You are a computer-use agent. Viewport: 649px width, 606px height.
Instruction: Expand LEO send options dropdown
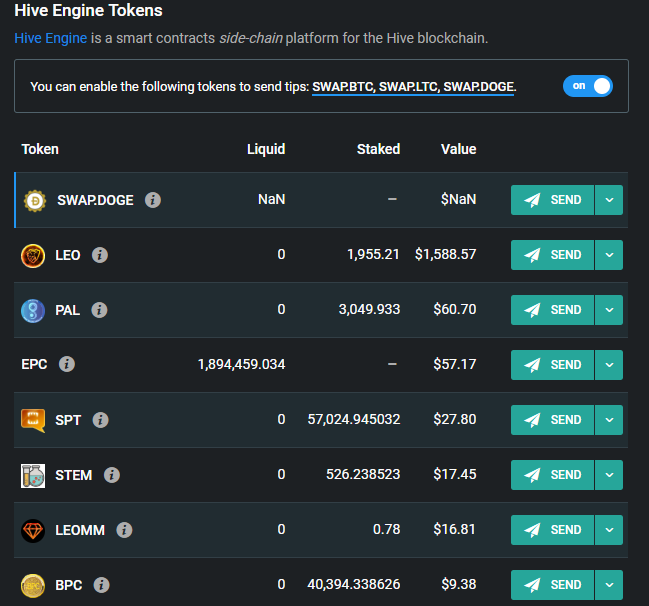[609, 255]
